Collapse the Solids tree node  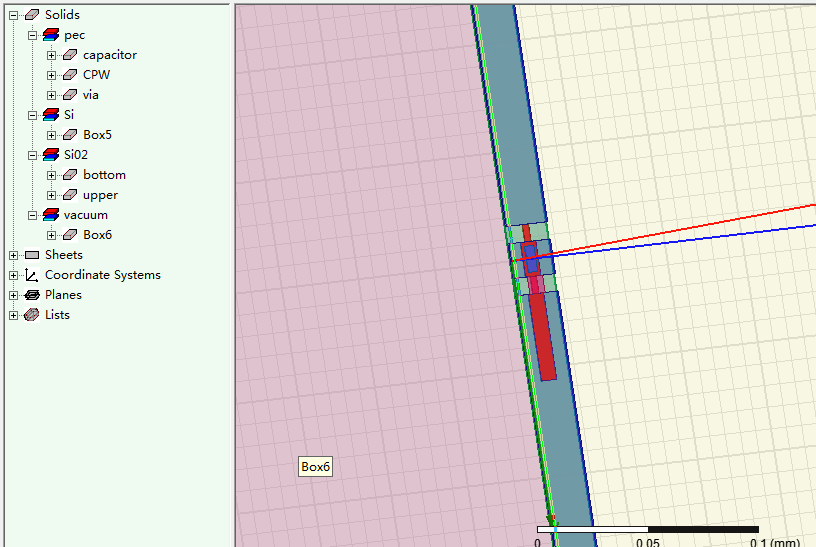pos(14,16)
